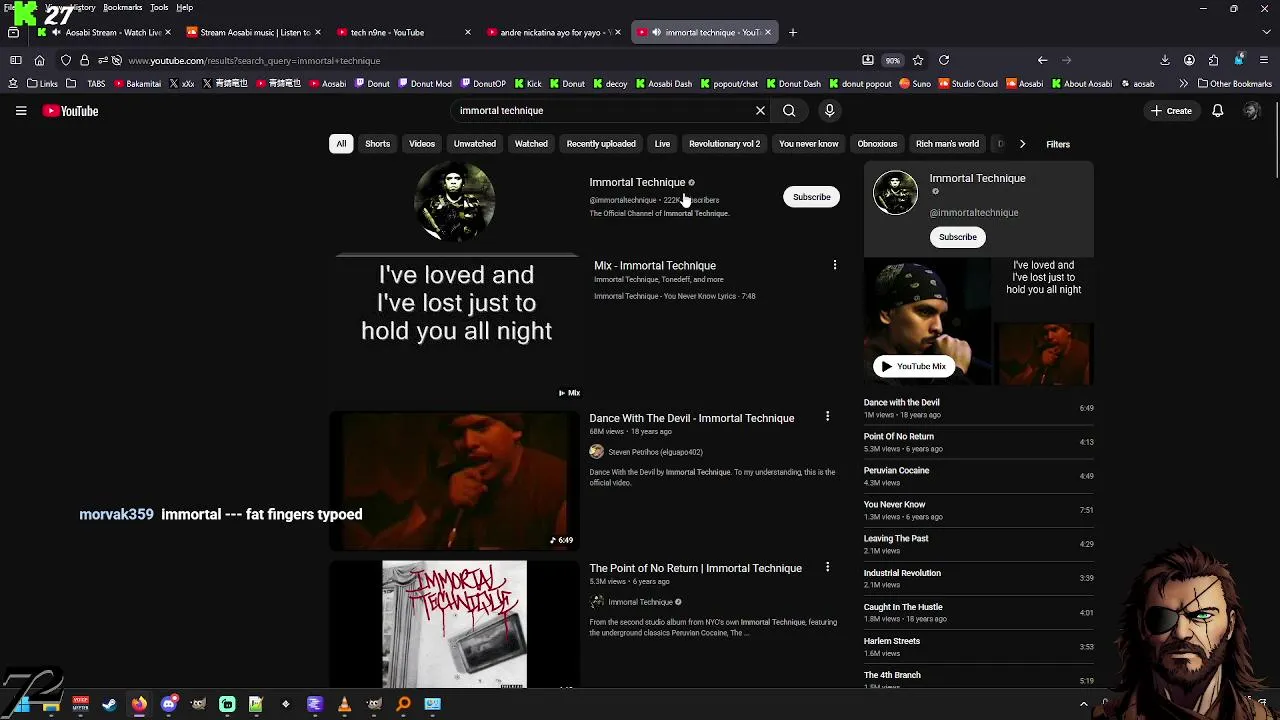
Task: Subscribe to Immortal Technique channel result
Action: (811, 197)
